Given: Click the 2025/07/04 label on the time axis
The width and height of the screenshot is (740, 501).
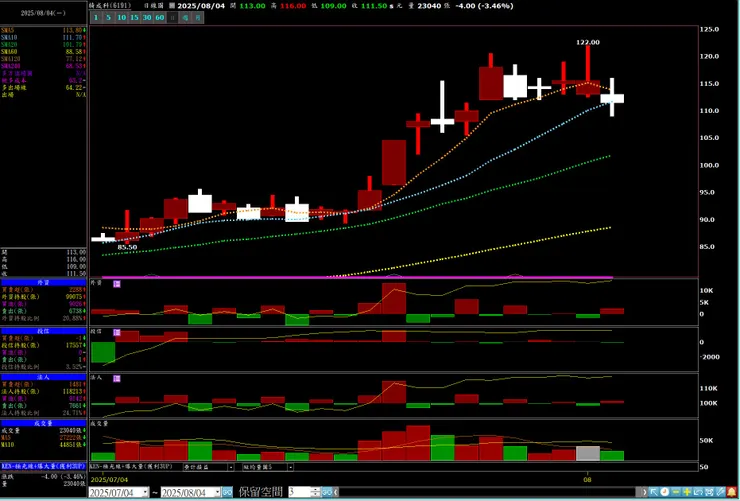Looking at the screenshot, I should click(109, 480).
